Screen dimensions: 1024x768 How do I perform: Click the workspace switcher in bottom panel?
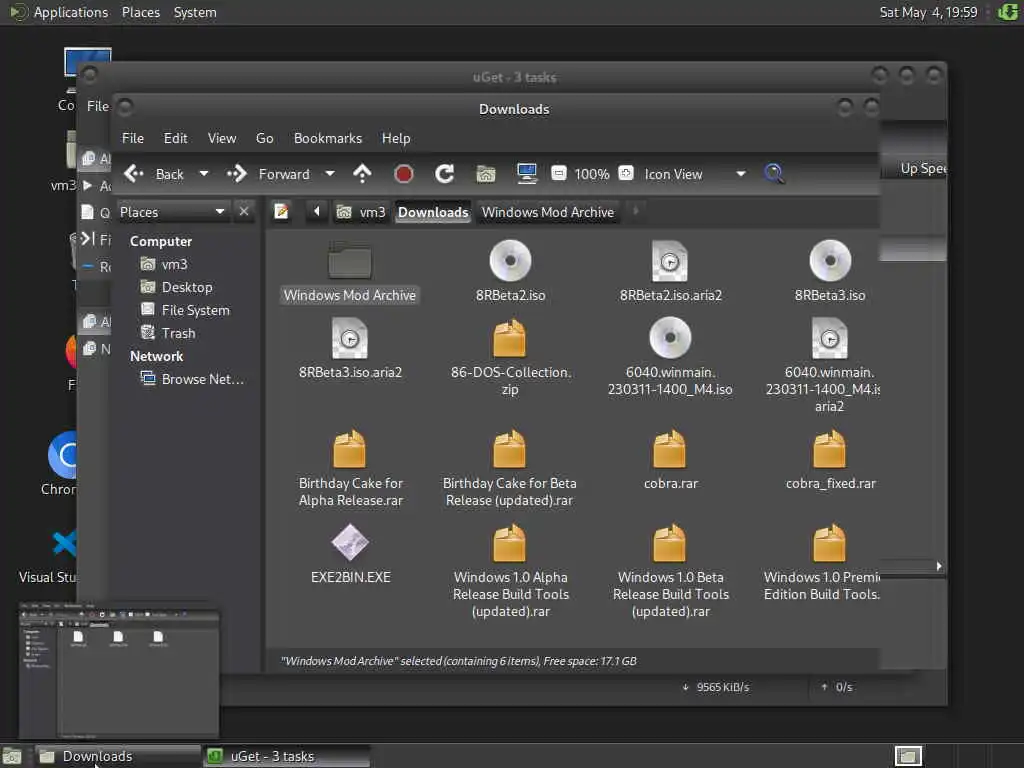point(908,756)
